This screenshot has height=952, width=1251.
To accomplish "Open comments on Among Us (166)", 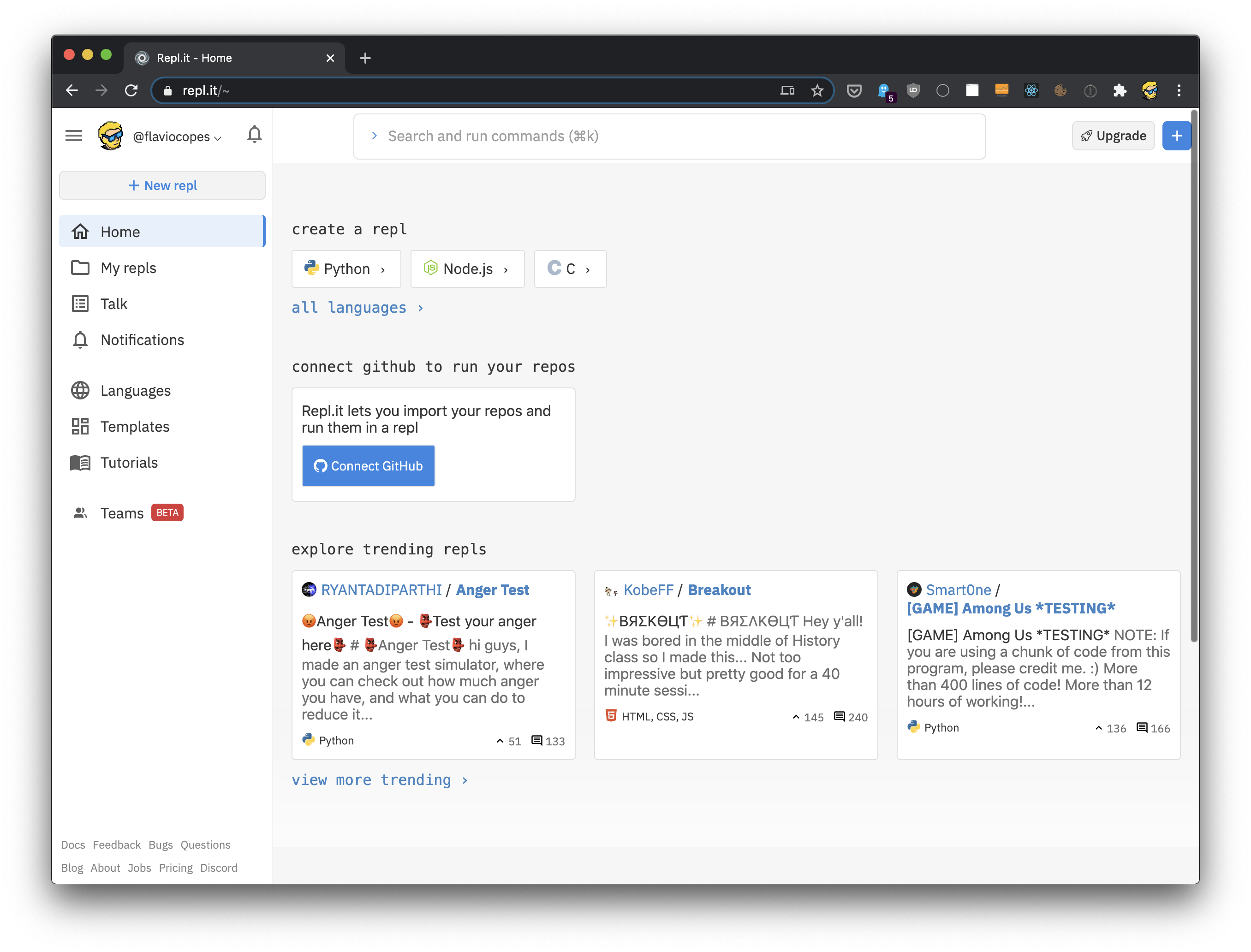I will 1153,729.
